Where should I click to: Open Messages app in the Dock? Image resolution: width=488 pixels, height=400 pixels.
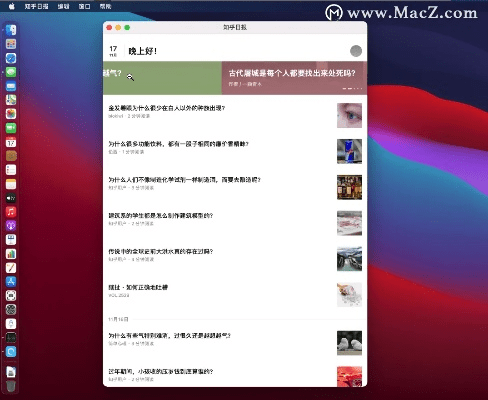[11, 72]
